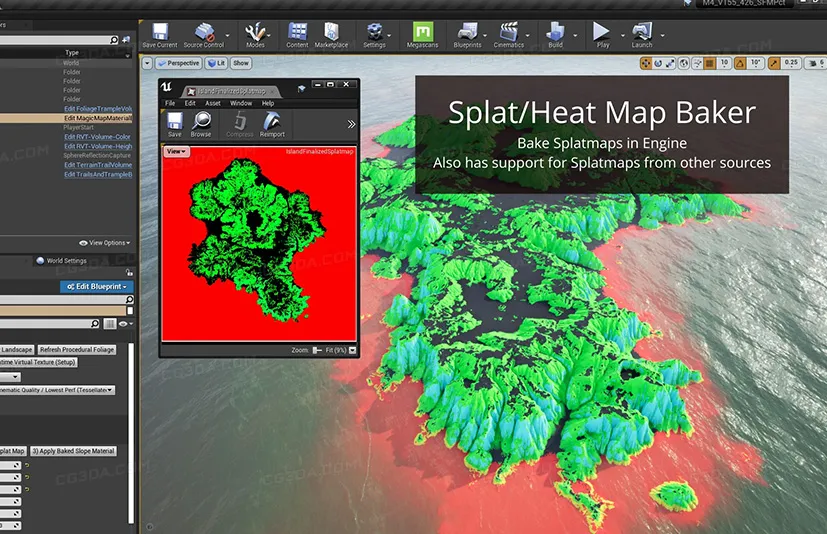This screenshot has height=534, width=827.
Task: Click Reimport in the texture editor
Action: (272, 124)
